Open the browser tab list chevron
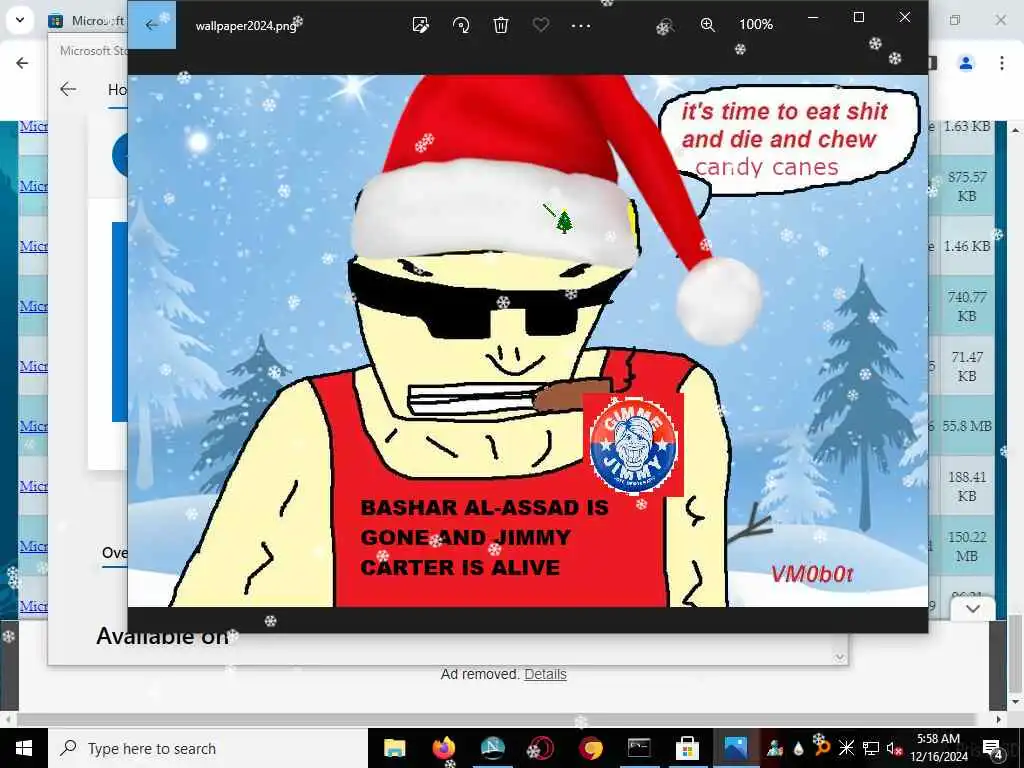 (20, 20)
